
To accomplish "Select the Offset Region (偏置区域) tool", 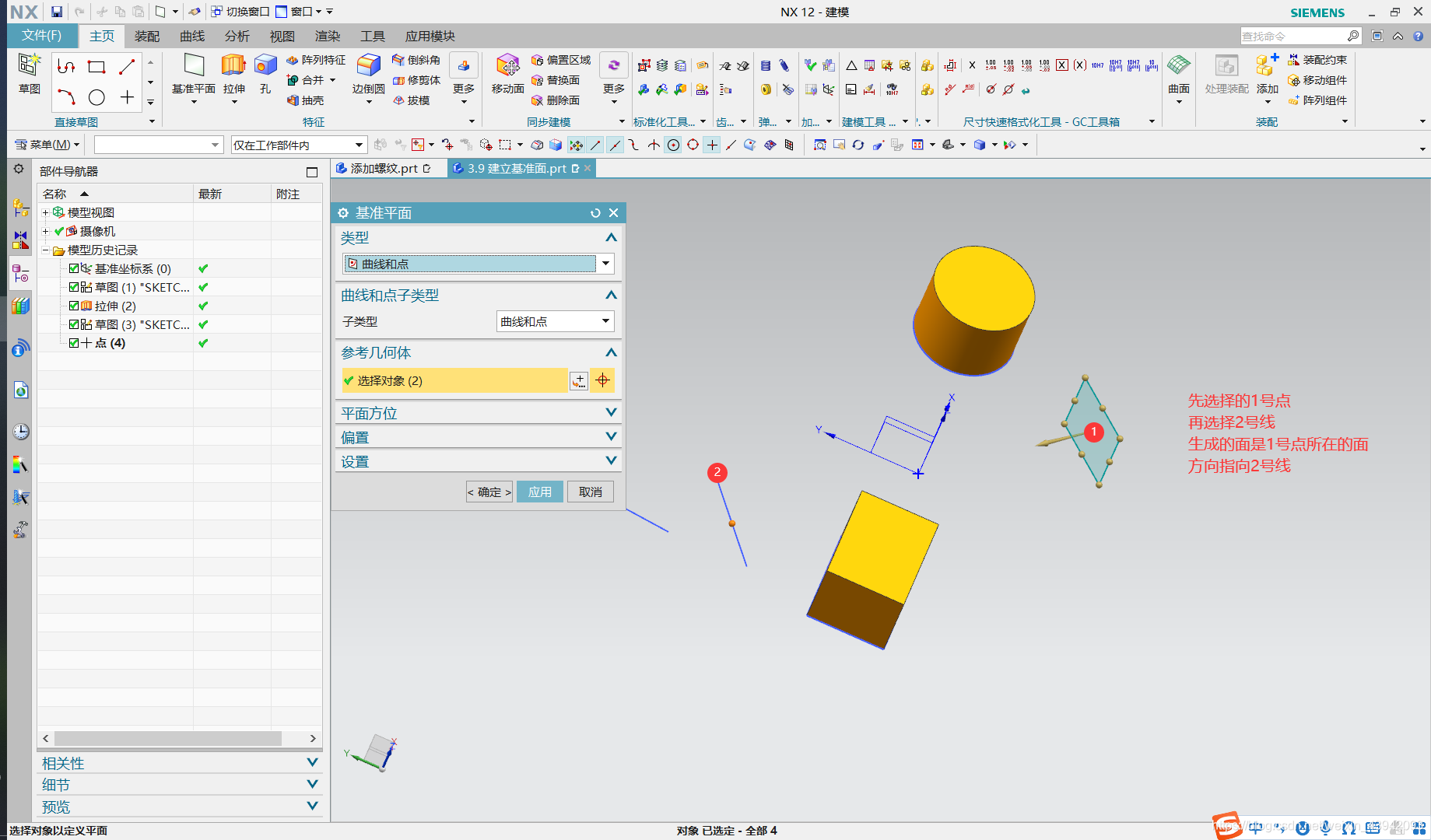I will point(561,60).
